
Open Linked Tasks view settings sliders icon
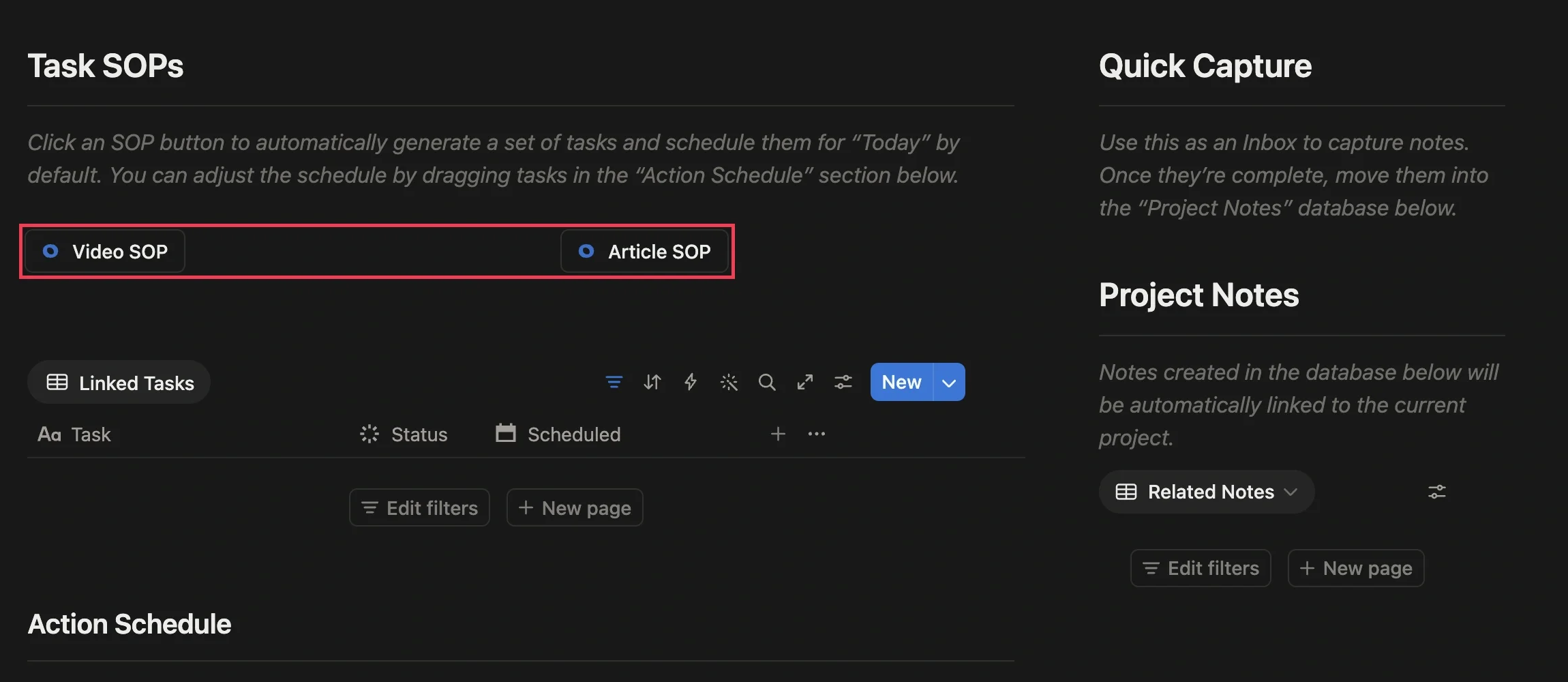[843, 382]
